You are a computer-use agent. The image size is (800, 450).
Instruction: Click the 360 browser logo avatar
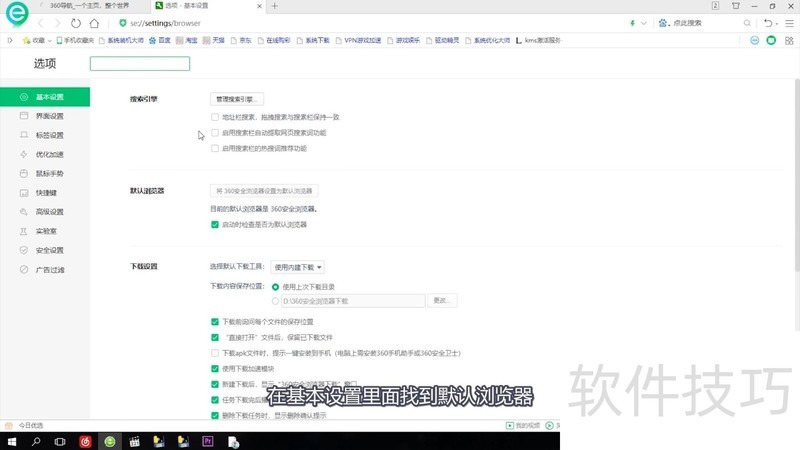pos(17,13)
